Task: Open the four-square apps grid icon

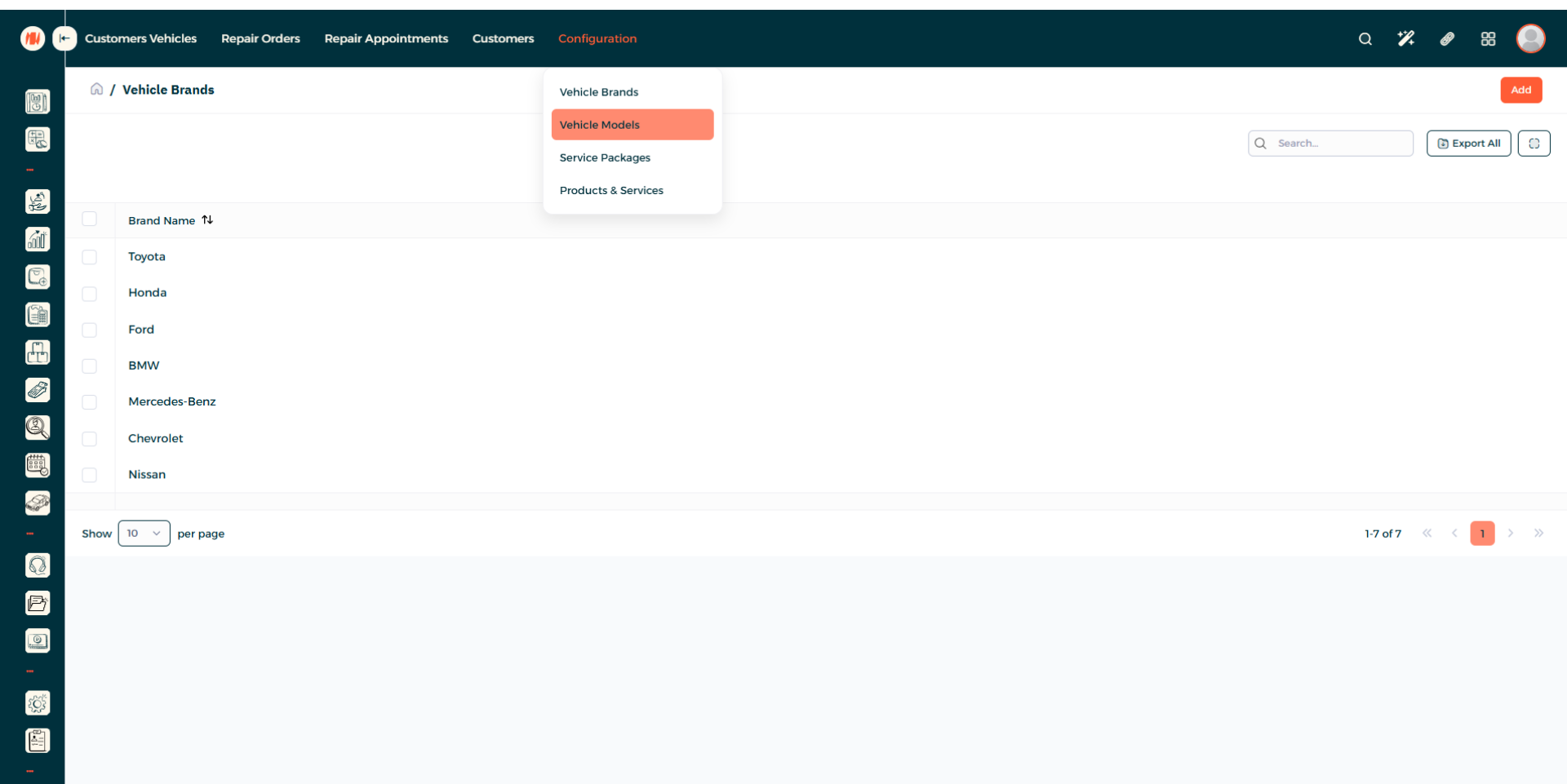Action: 1488,38
